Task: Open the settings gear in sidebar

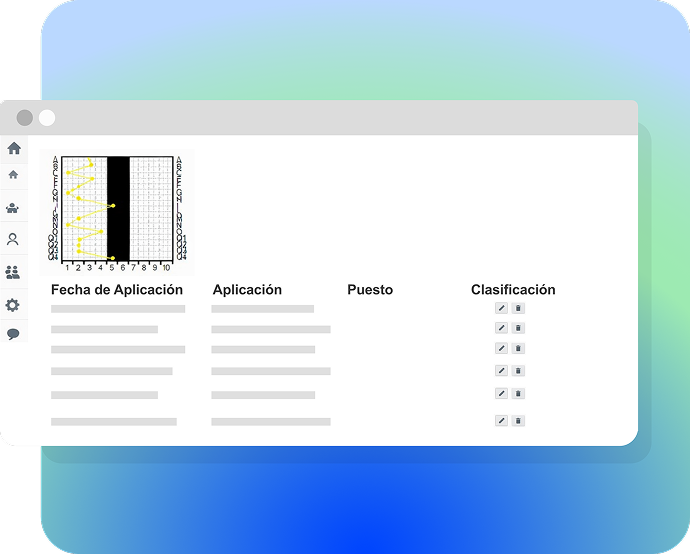Action: pyautogui.click(x=13, y=305)
